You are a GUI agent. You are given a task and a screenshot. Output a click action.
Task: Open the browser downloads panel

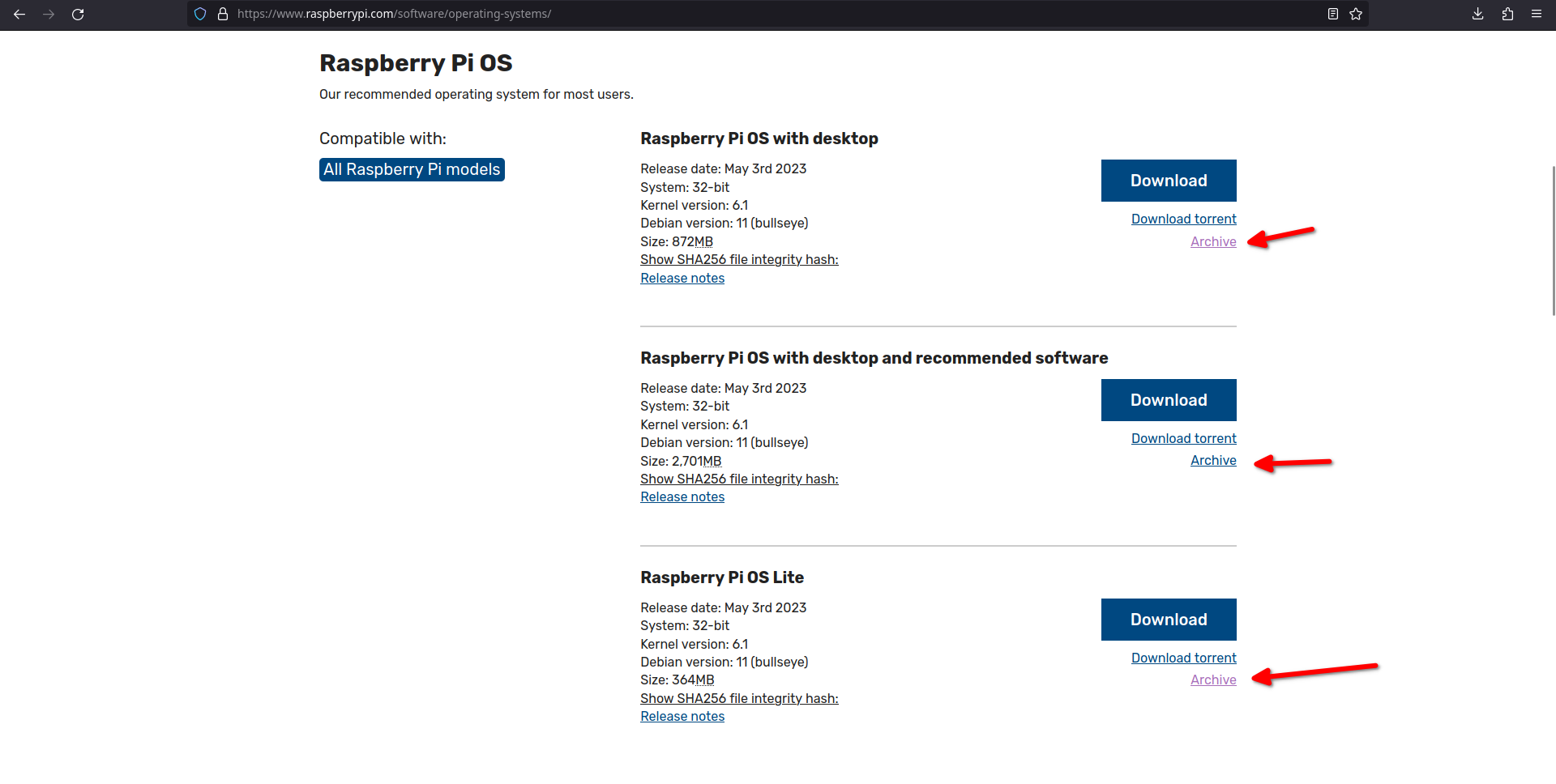tap(1477, 14)
